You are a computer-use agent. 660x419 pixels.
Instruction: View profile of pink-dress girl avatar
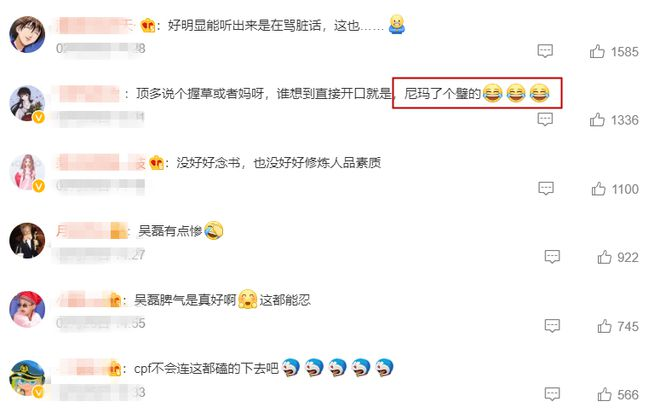coord(27,172)
